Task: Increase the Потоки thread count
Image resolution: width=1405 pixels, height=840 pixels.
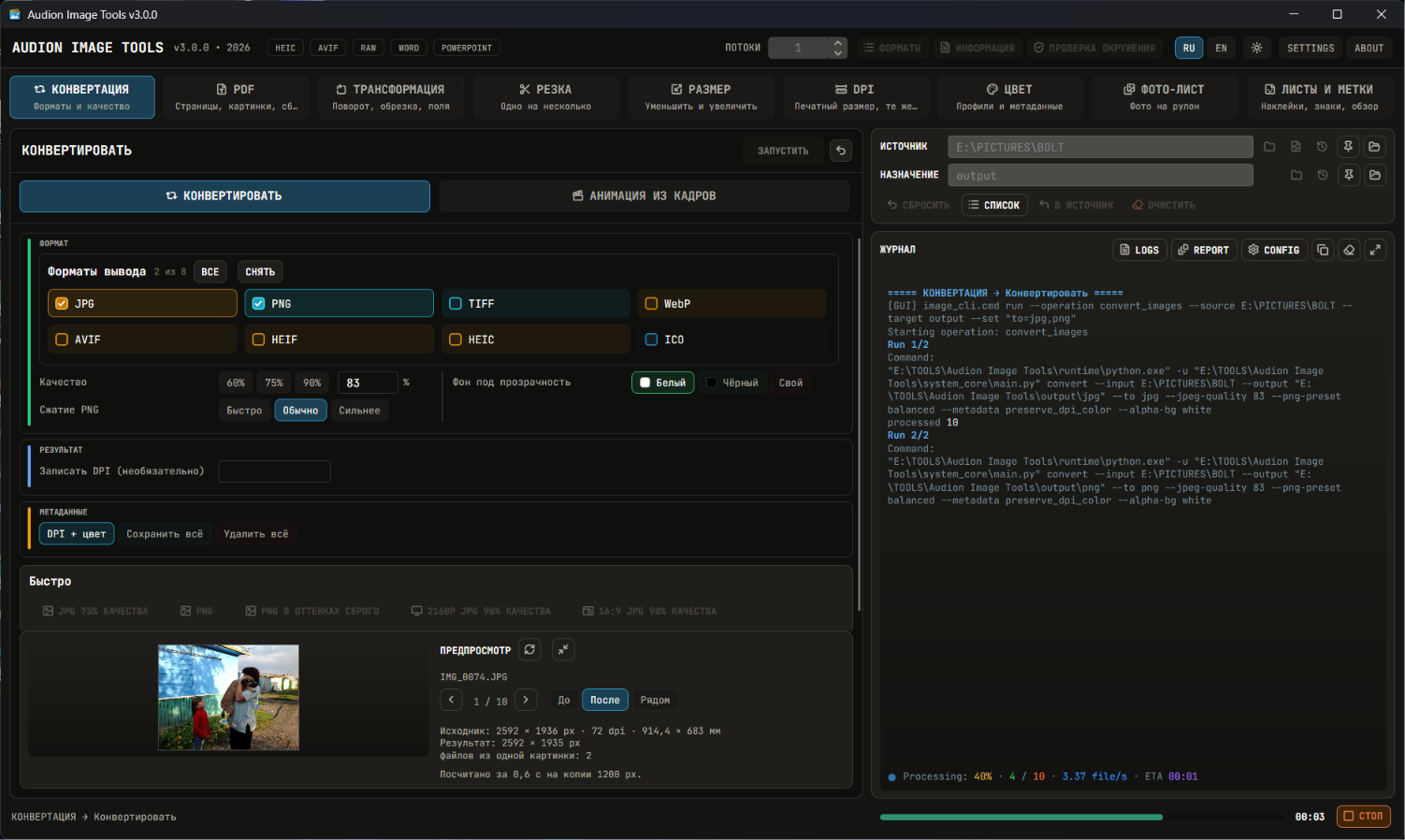Action: tap(837, 42)
